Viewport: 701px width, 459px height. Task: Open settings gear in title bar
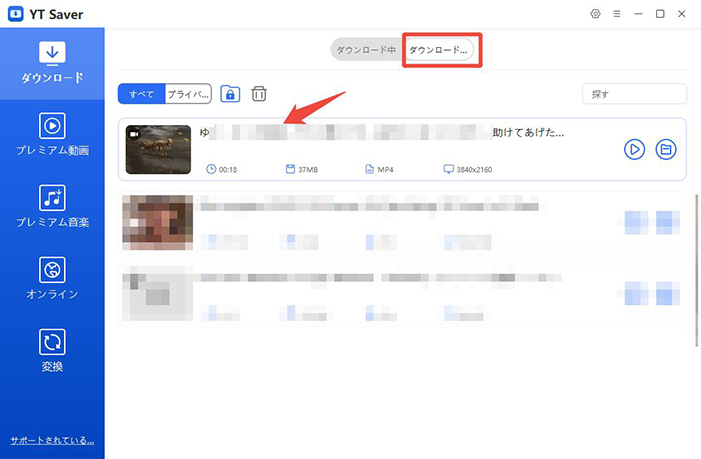595,14
